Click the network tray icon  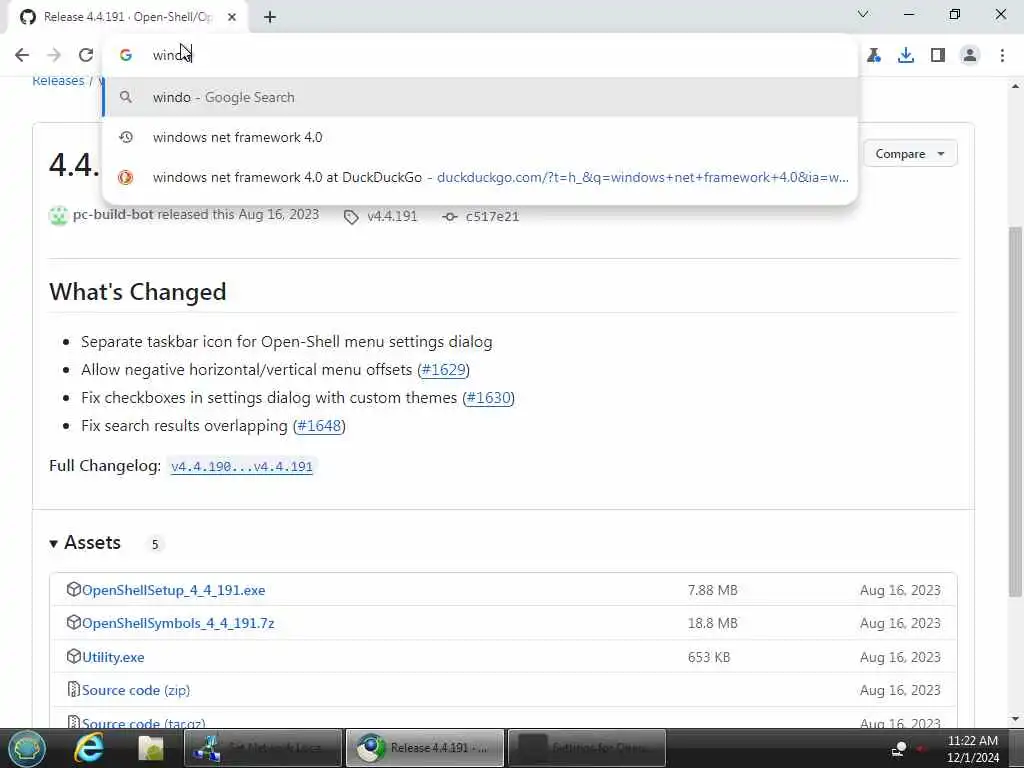(x=899, y=748)
